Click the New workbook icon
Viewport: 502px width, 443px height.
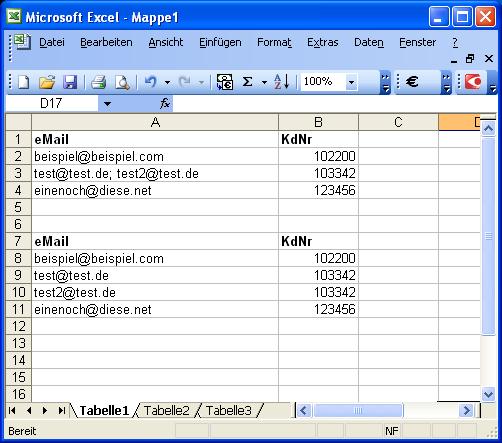click(x=23, y=82)
